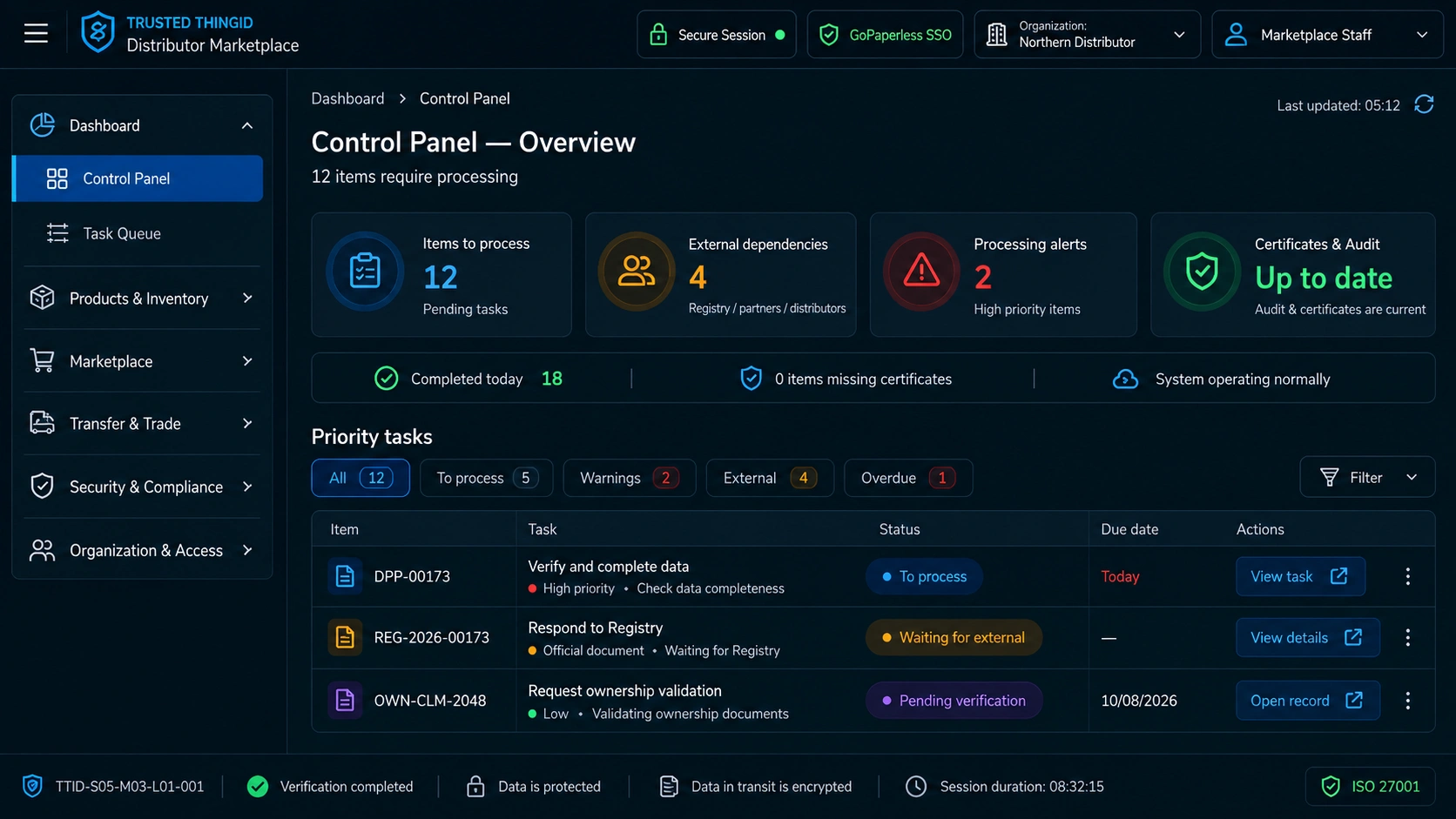Refresh data with the reload icon
Image resolution: width=1456 pixels, height=819 pixels.
(1424, 104)
